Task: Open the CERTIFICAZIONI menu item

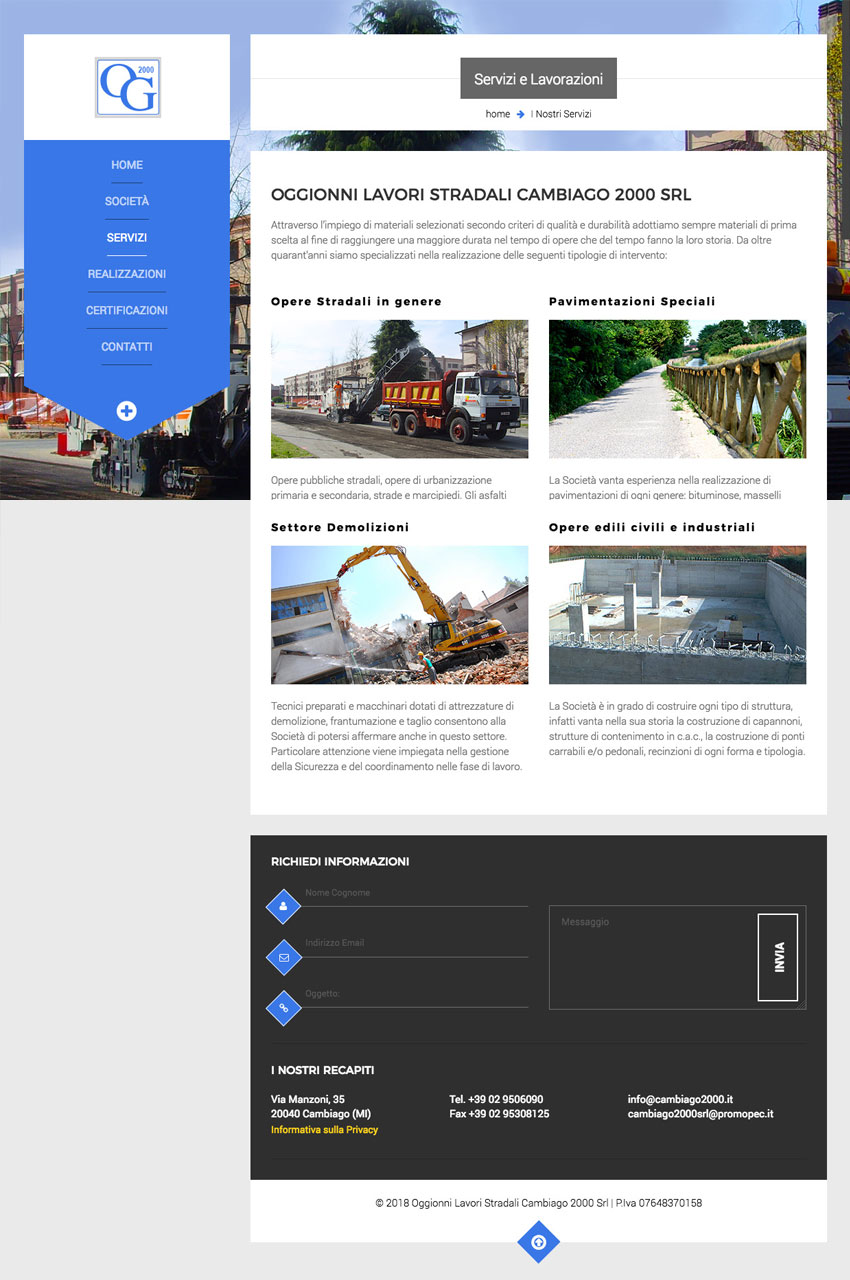Action: (x=127, y=311)
